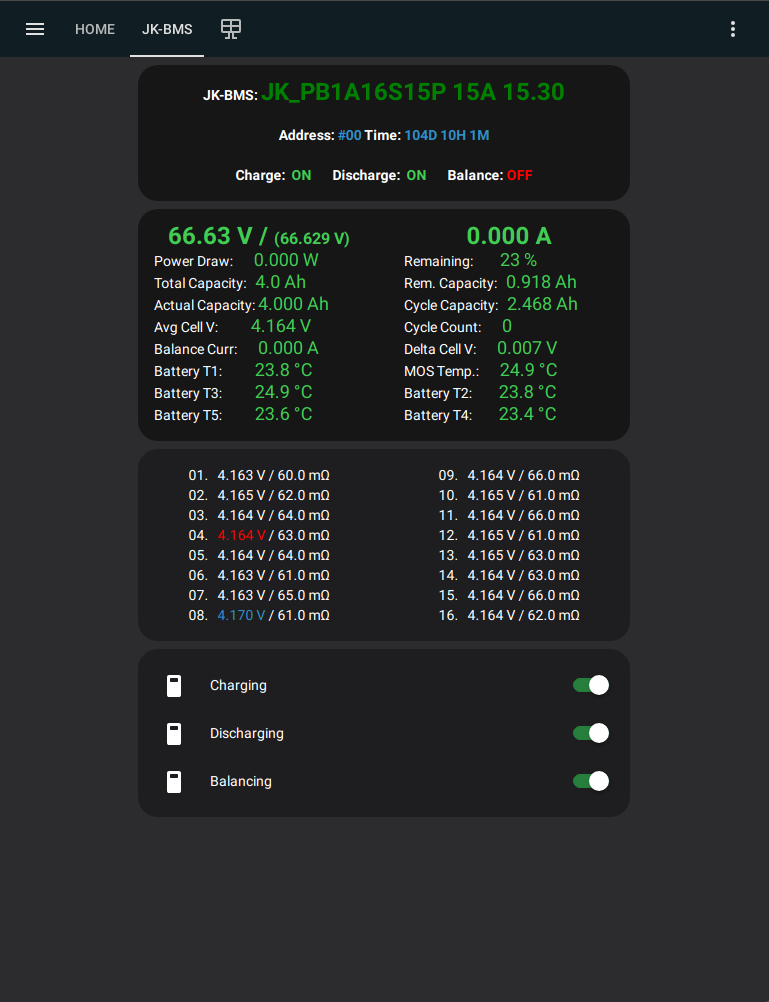Viewport: 769px width, 1002px height.
Task: Click the Balancing switch device icon
Action: pyautogui.click(x=174, y=782)
